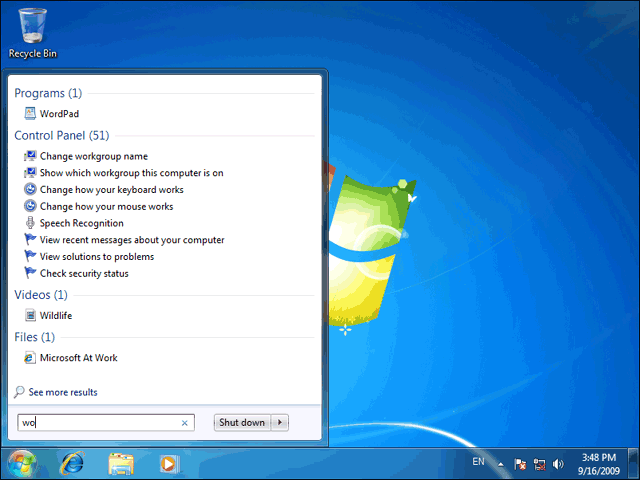Open Windows Media Player from the taskbar
Image resolution: width=640 pixels, height=480 pixels.
(169, 464)
